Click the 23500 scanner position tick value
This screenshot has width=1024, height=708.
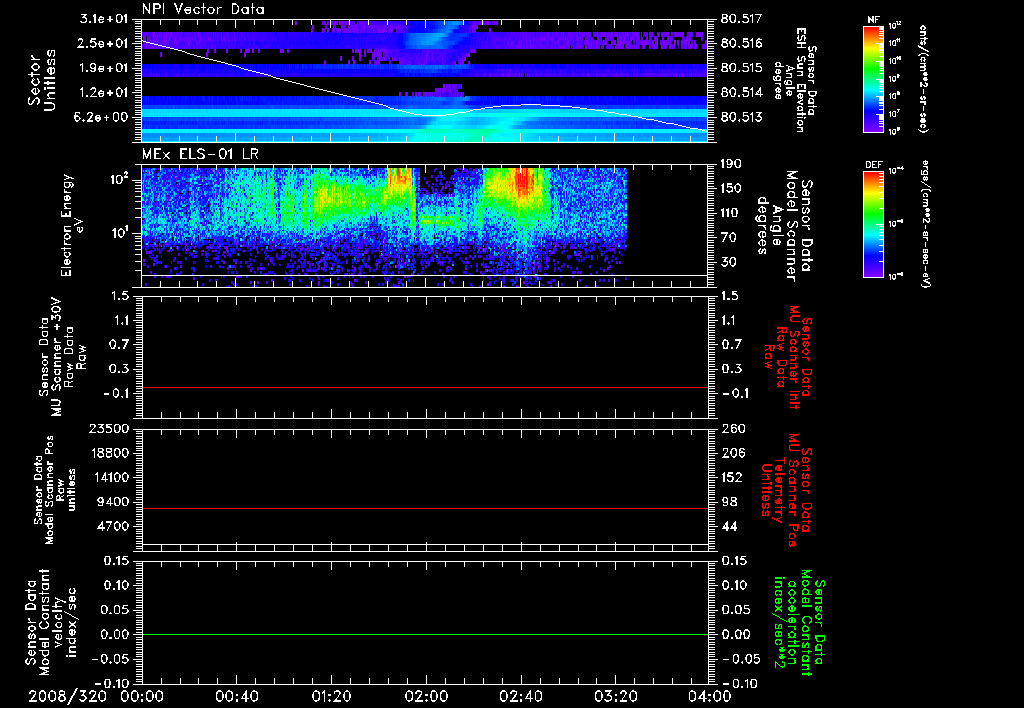coord(108,429)
